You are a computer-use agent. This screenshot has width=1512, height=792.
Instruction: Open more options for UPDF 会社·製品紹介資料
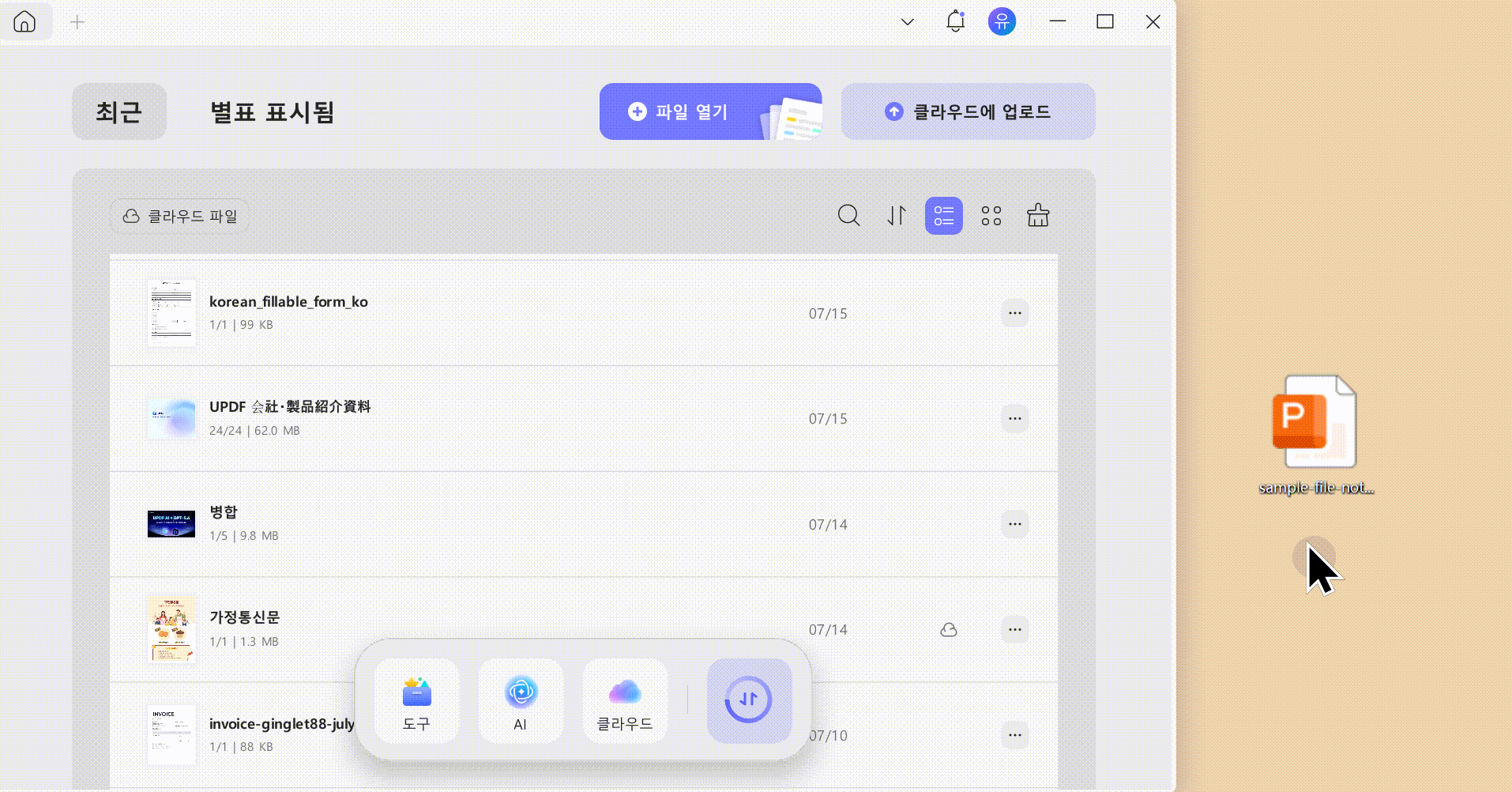point(1014,418)
